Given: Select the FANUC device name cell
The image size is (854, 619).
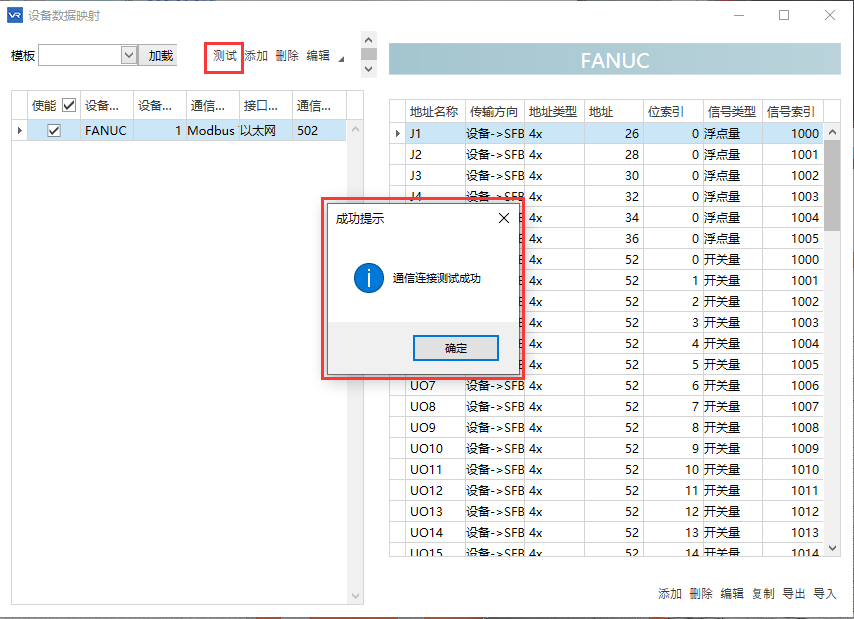Looking at the screenshot, I should (106, 131).
